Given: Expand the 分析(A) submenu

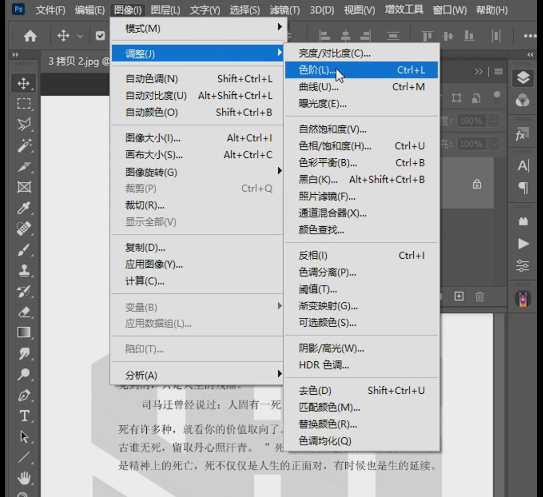Looking at the screenshot, I should (x=198, y=375).
